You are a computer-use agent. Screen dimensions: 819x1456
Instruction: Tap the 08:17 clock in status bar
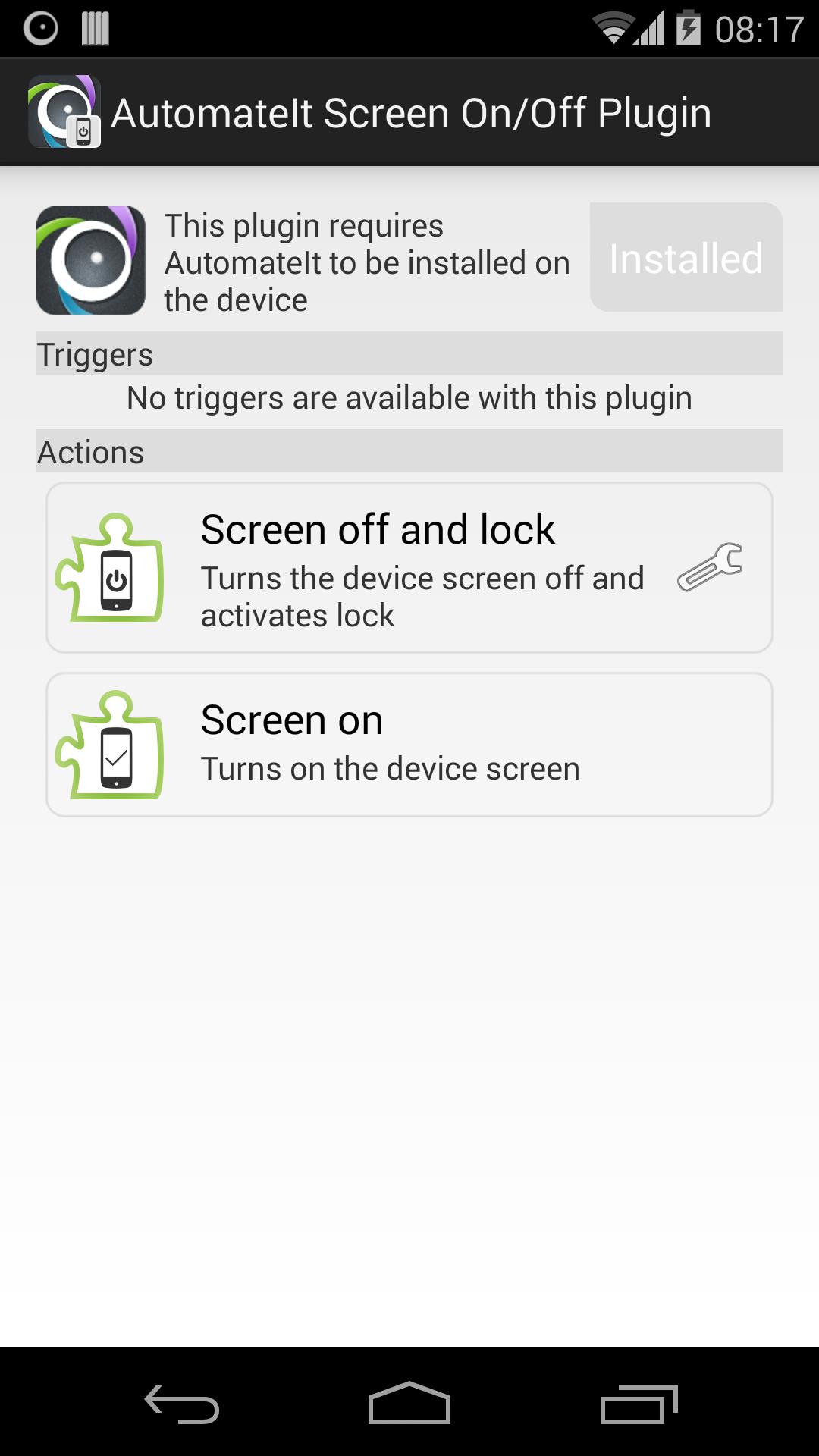[x=759, y=30]
